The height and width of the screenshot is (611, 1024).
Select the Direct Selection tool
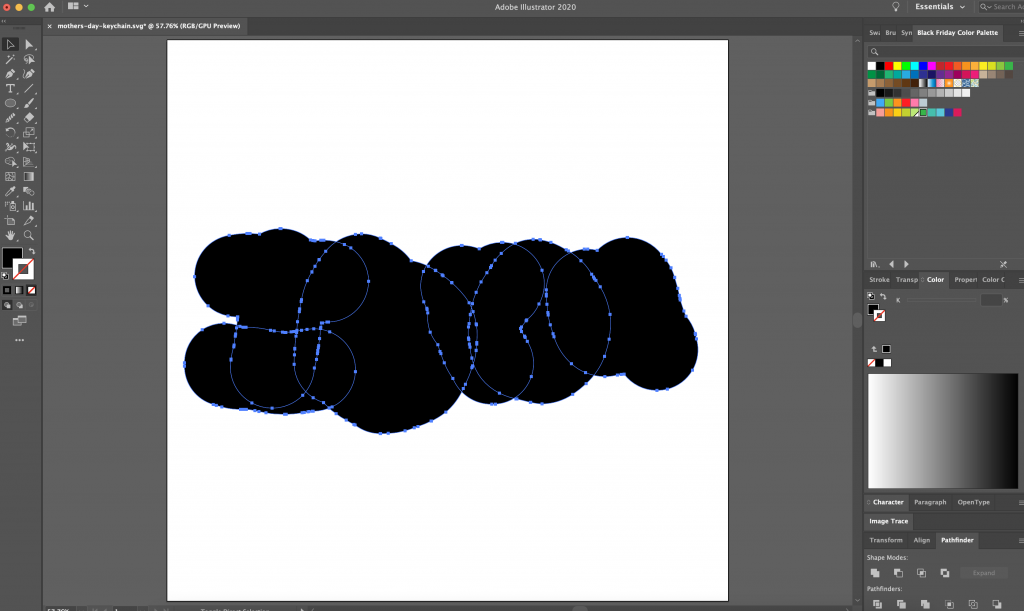(x=29, y=44)
